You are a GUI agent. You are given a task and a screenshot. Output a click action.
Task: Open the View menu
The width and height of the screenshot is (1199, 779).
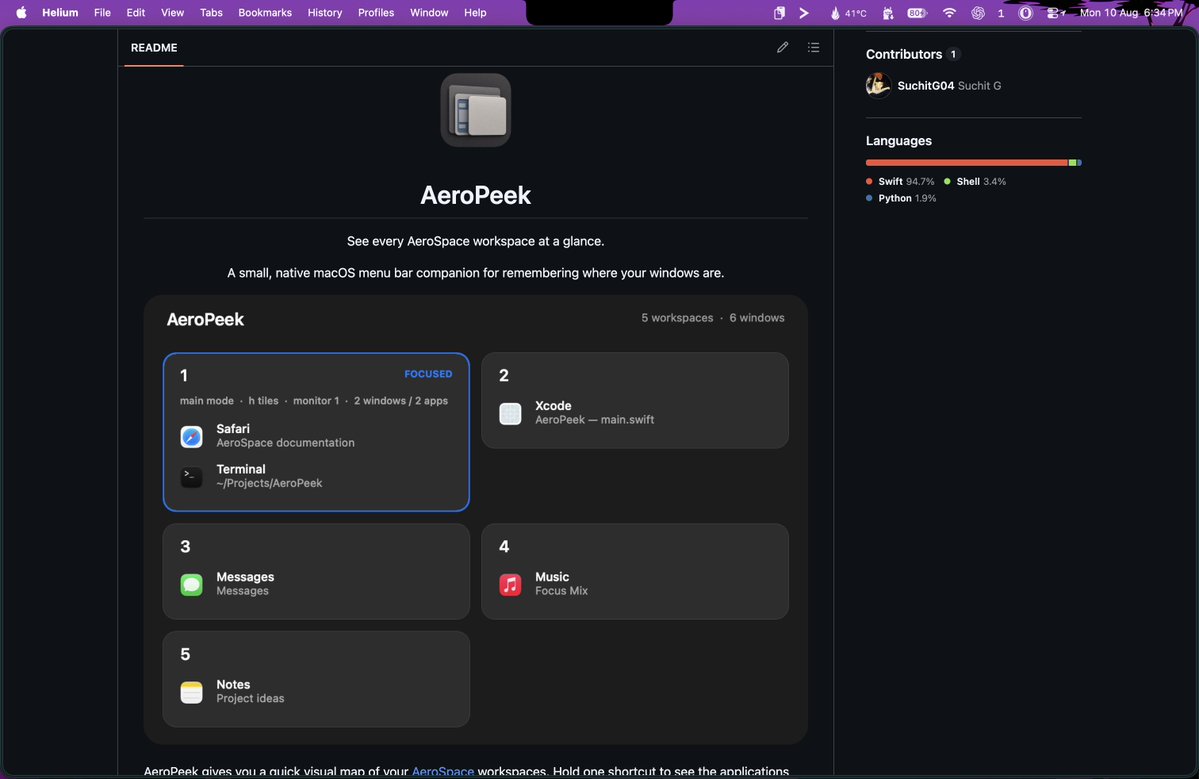(172, 13)
